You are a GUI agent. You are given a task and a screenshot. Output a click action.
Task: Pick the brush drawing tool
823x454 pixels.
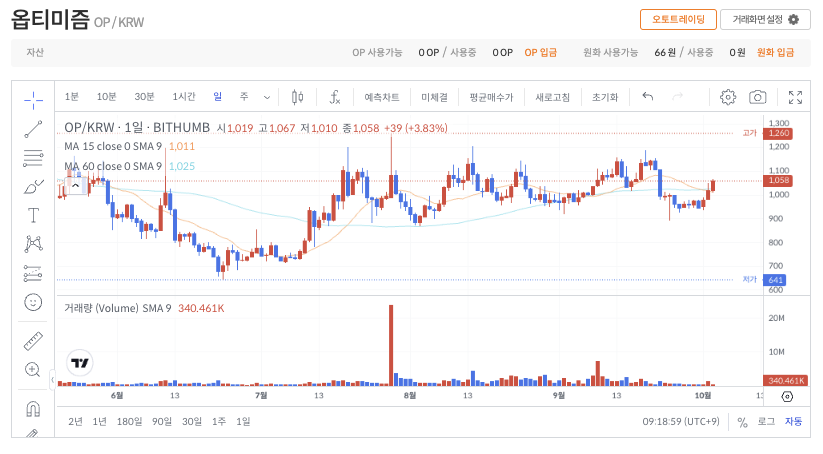coord(33,186)
